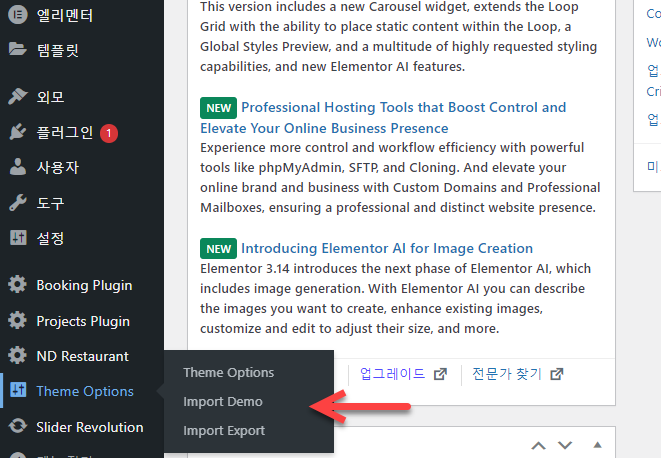Viewport: 661px width, 458px height.
Task: Open Booking Plugin settings
Action: [x=82, y=285]
